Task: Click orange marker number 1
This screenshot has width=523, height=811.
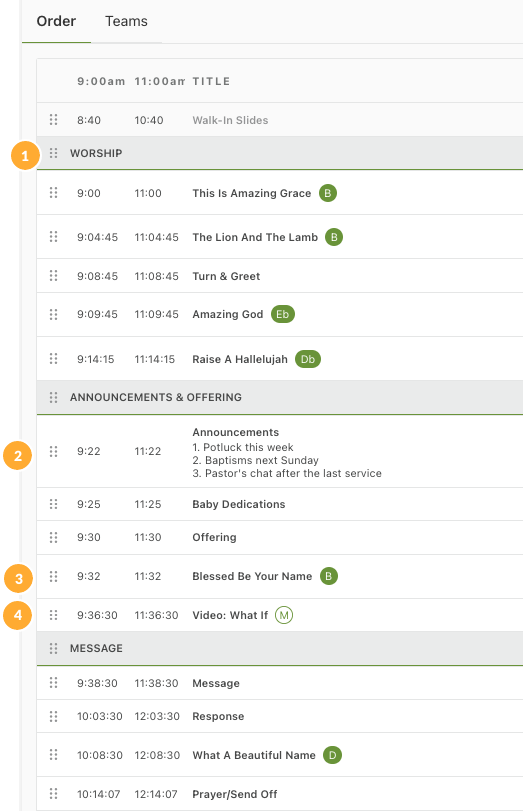Action: (25, 155)
